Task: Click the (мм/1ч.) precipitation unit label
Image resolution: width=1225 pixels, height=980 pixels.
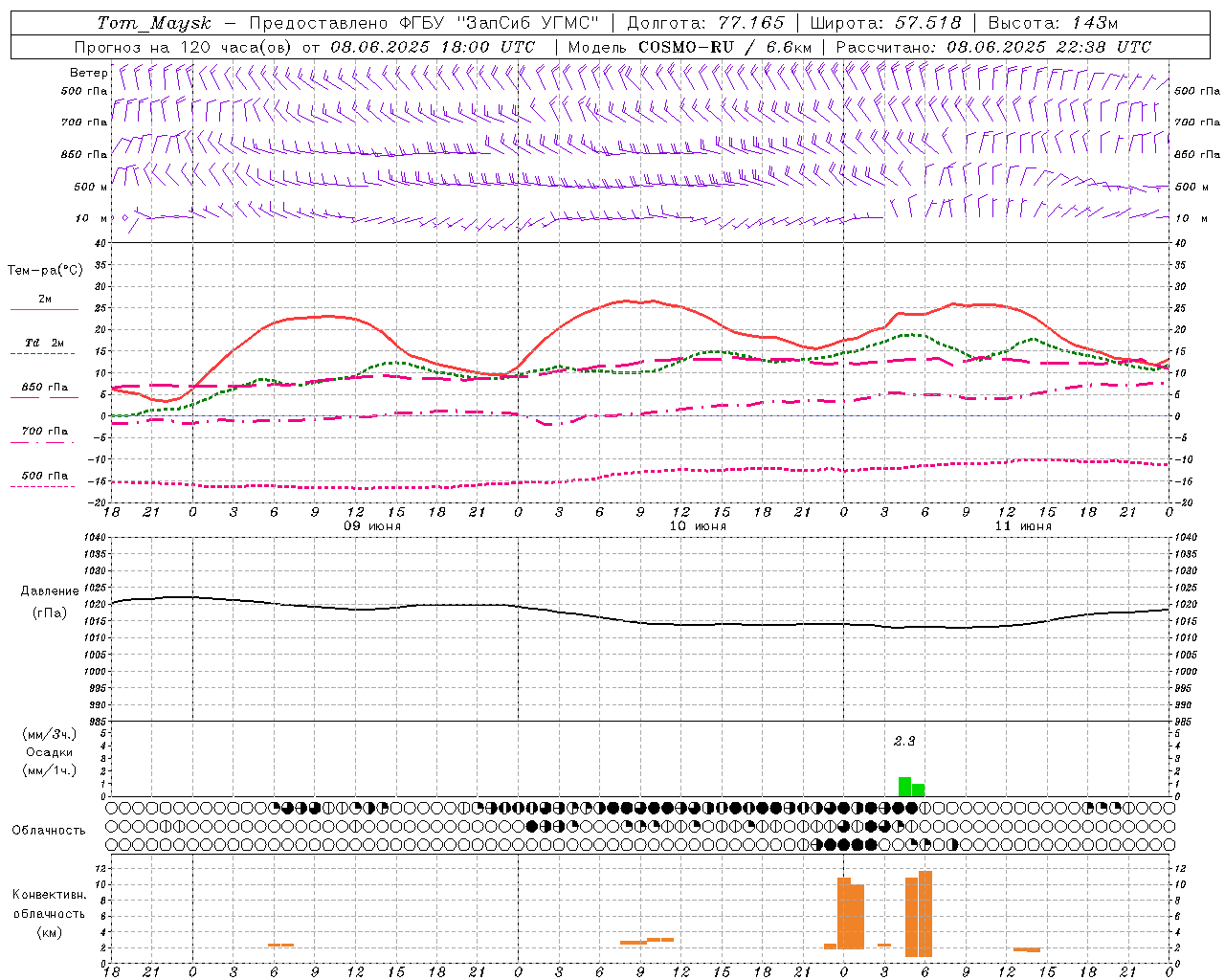Action: click(49, 770)
